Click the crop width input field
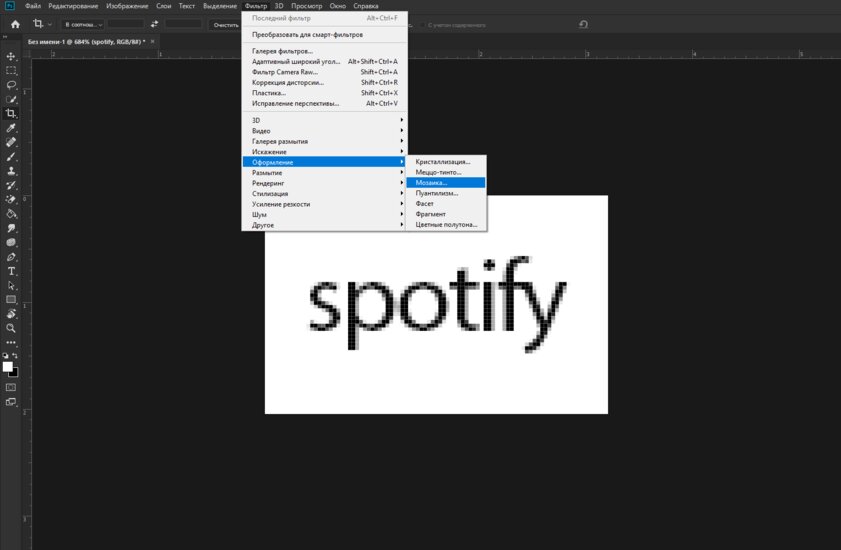 [x=126, y=24]
